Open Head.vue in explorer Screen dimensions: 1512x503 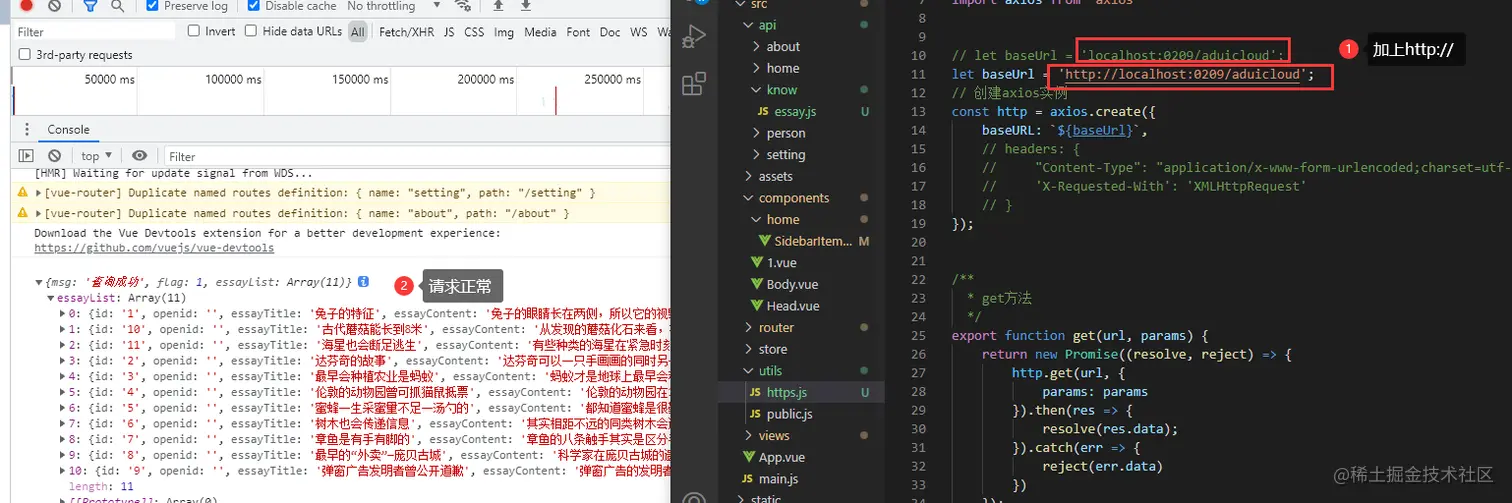(x=792, y=306)
